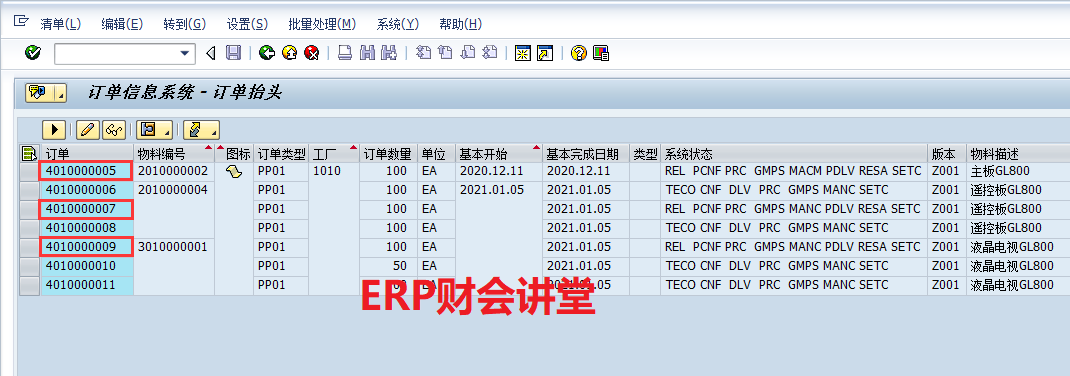Viewport: 1070px width, 376px height.
Task: Click the pencil Change order icon
Action: tap(88, 129)
